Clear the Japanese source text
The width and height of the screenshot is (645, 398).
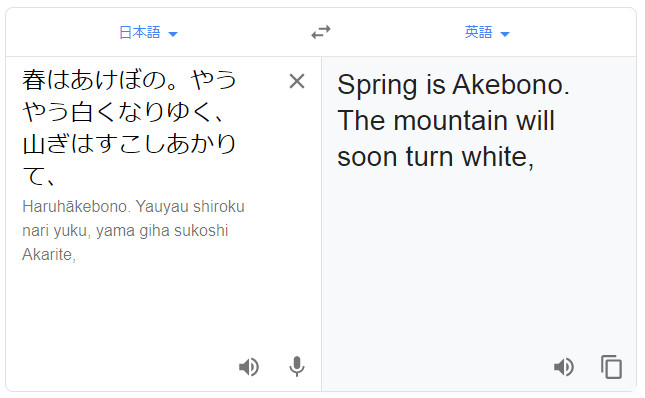(297, 81)
